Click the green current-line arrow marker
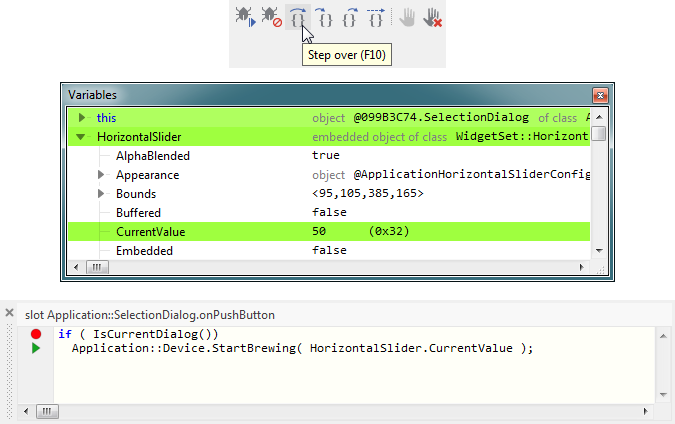Image resolution: width=675 pixels, height=424 pixels. pyautogui.click(x=36, y=349)
